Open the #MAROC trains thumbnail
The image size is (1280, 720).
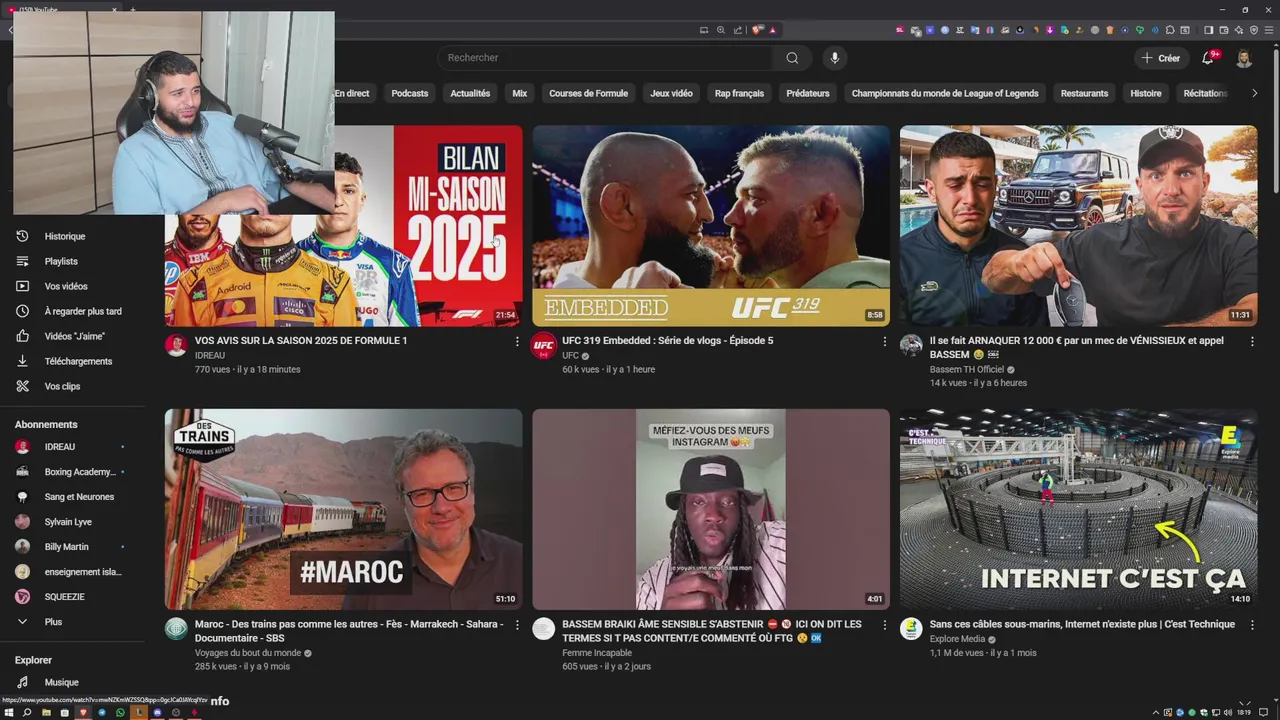(343, 509)
